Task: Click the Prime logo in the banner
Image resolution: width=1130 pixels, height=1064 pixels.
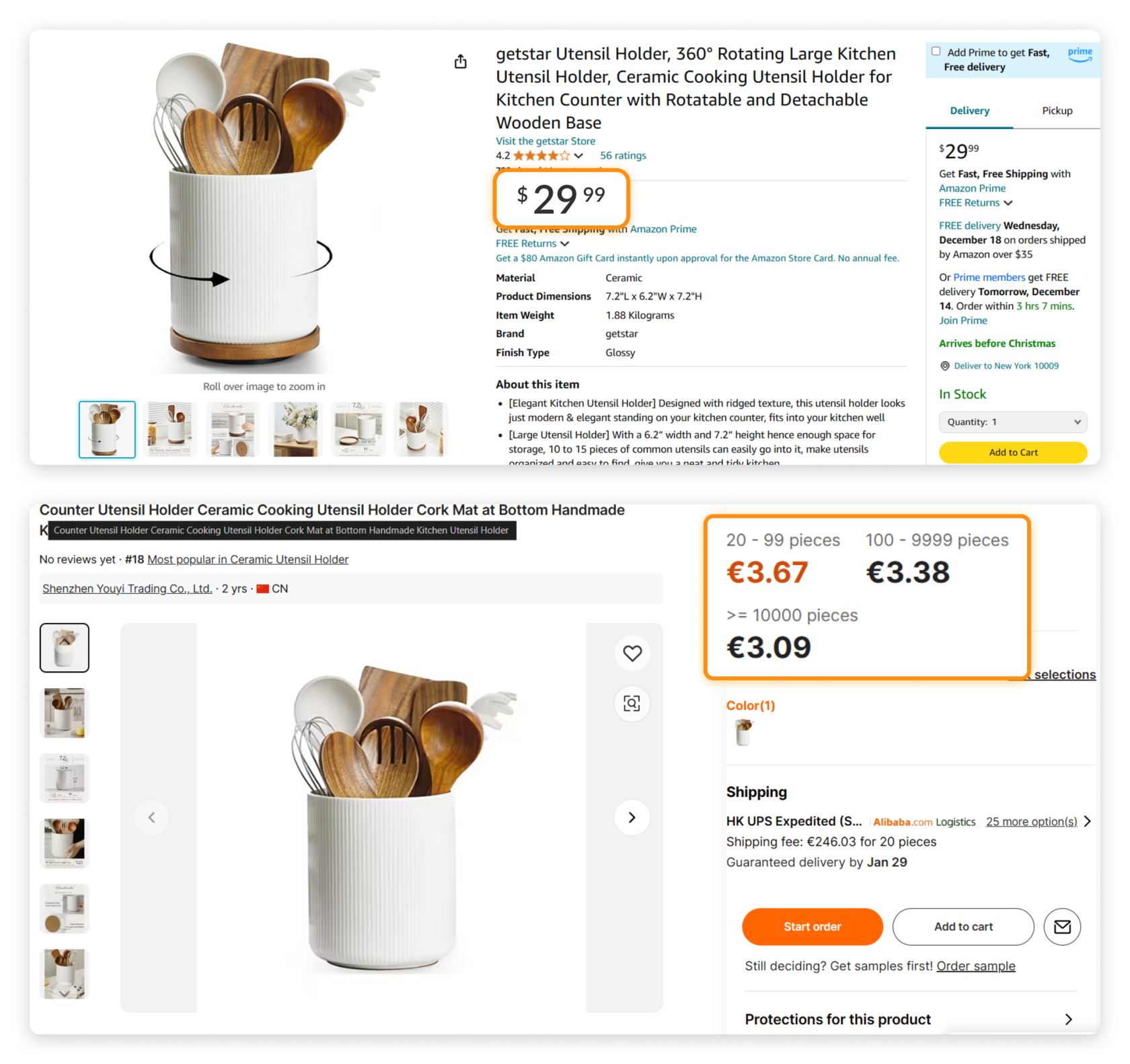Action: click(x=1080, y=54)
